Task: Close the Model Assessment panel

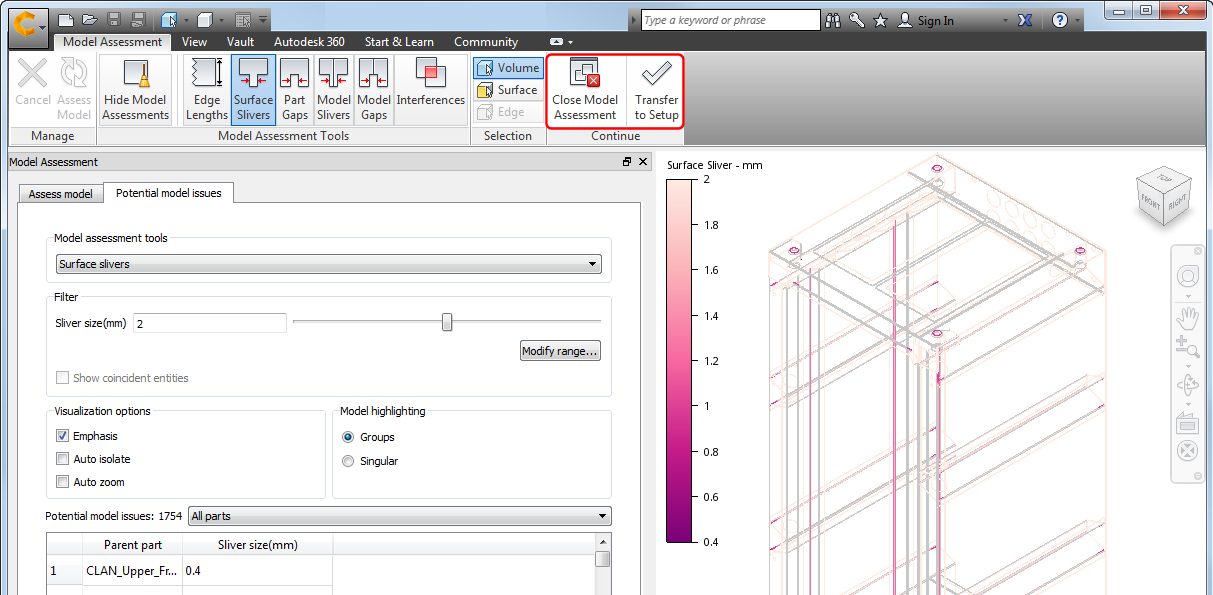Action: 643,161
